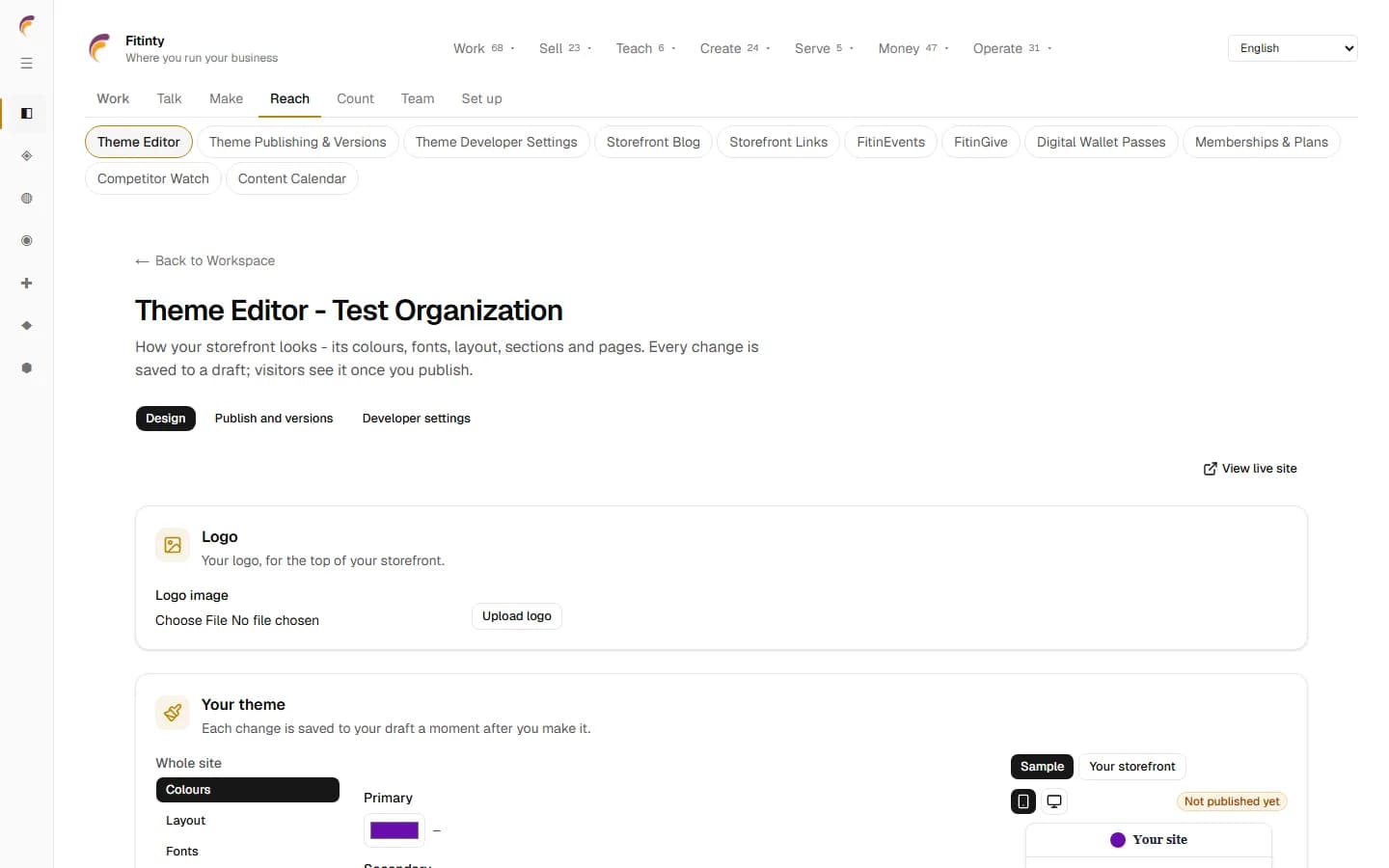Click the small Fitinty logo atop the sidebar
Image resolution: width=1389 pixels, height=868 pixels.
click(27, 25)
